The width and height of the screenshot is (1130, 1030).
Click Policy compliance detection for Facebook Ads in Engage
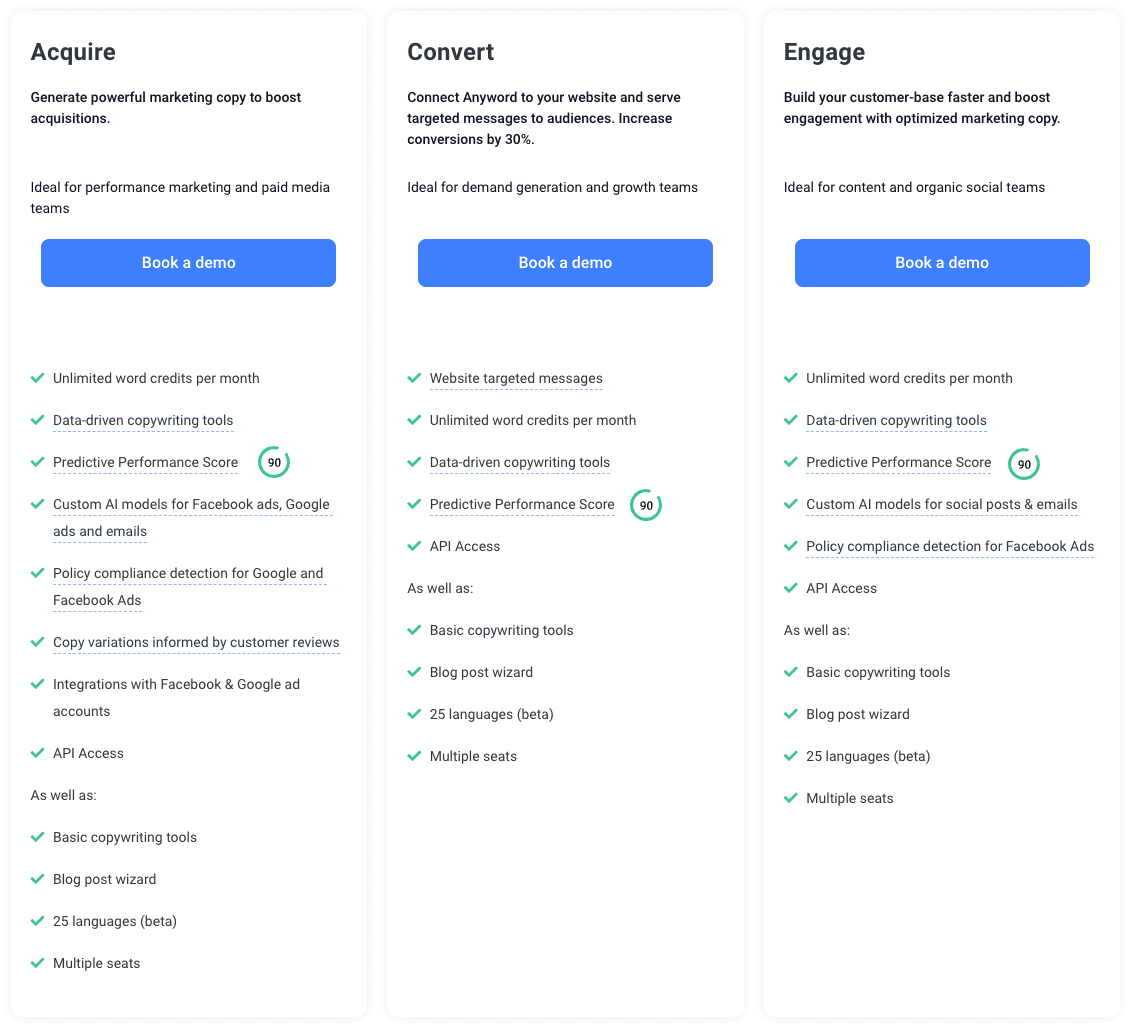pyautogui.click(x=950, y=547)
